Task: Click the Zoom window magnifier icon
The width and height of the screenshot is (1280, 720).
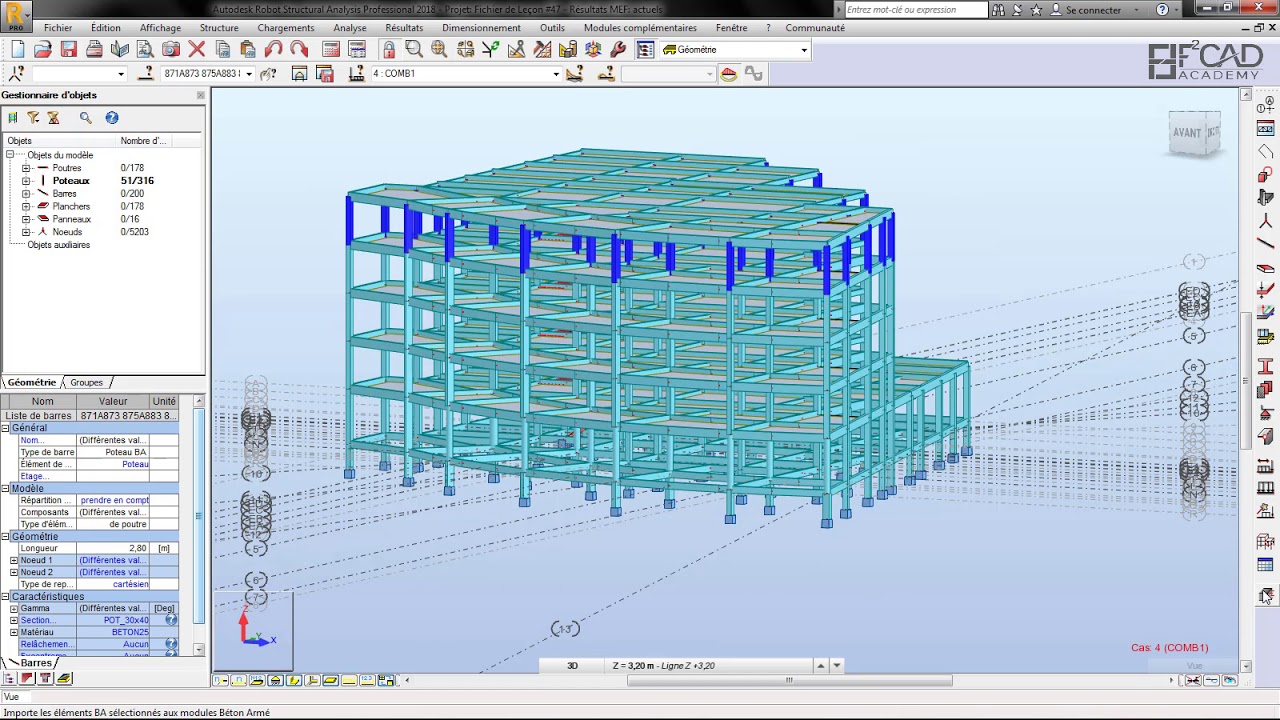Action: click(x=414, y=49)
